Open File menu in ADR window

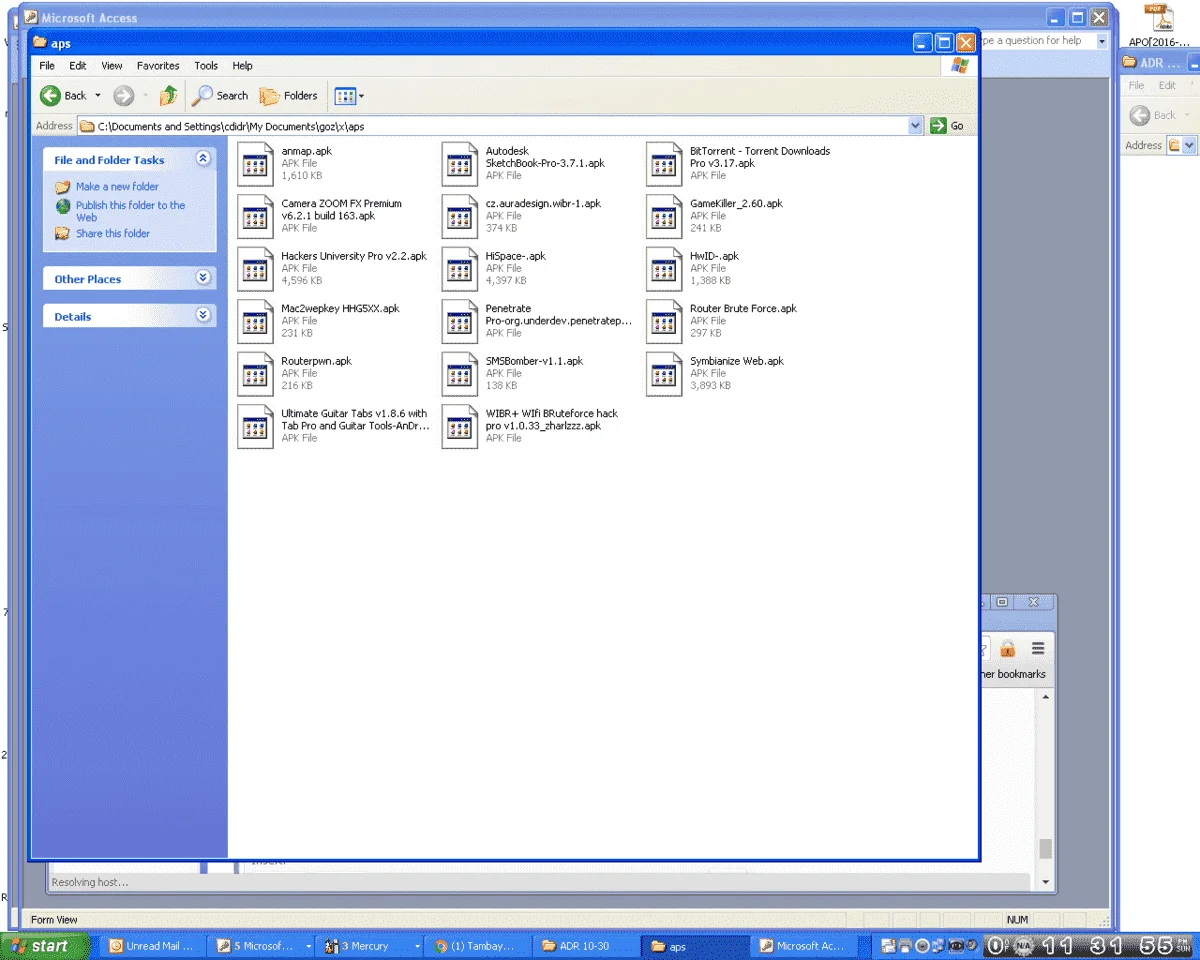tap(1136, 86)
